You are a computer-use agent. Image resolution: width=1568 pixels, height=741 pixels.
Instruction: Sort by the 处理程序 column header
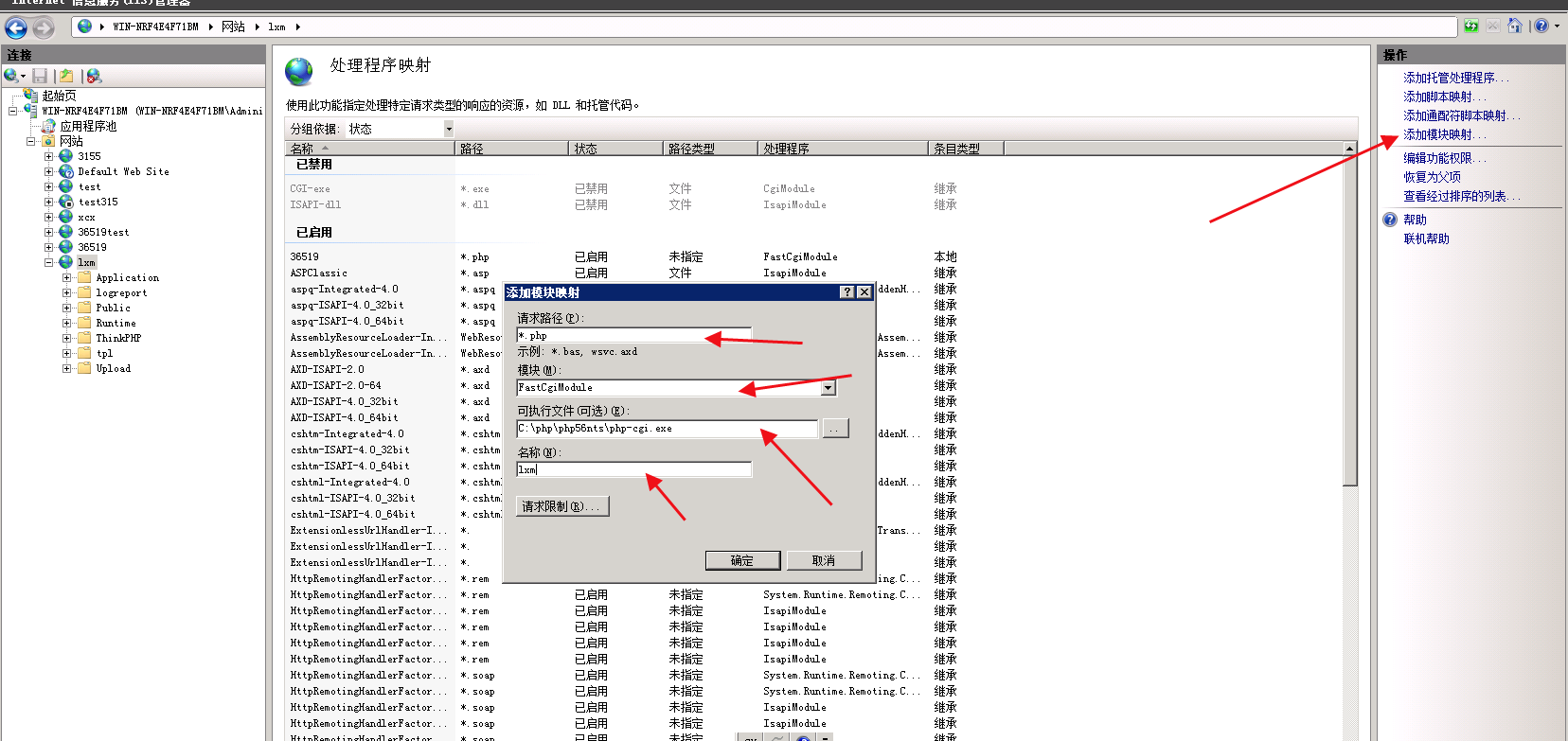click(x=844, y=149)
